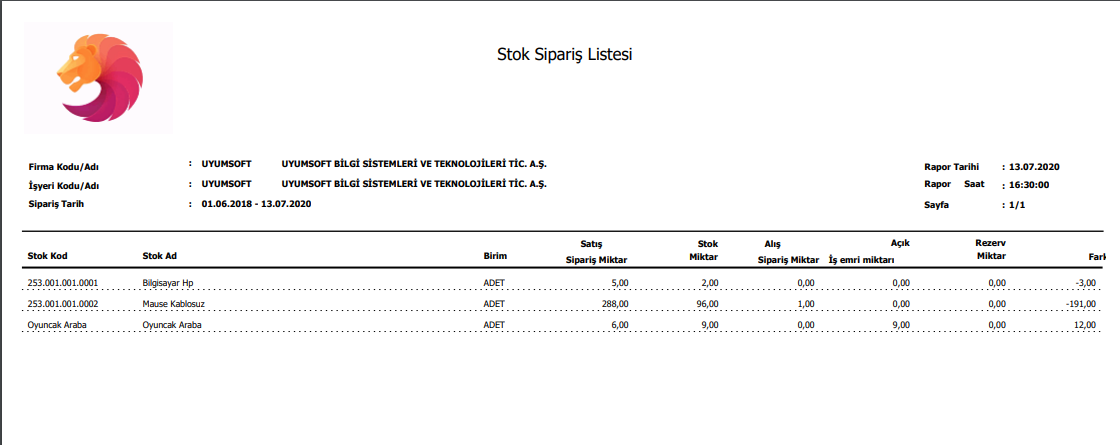The width and height of the screenshot is (1120, 445).
Task: Select the order date range 01.06.2018 - 13.07.2020
Action: click(257, 204)
